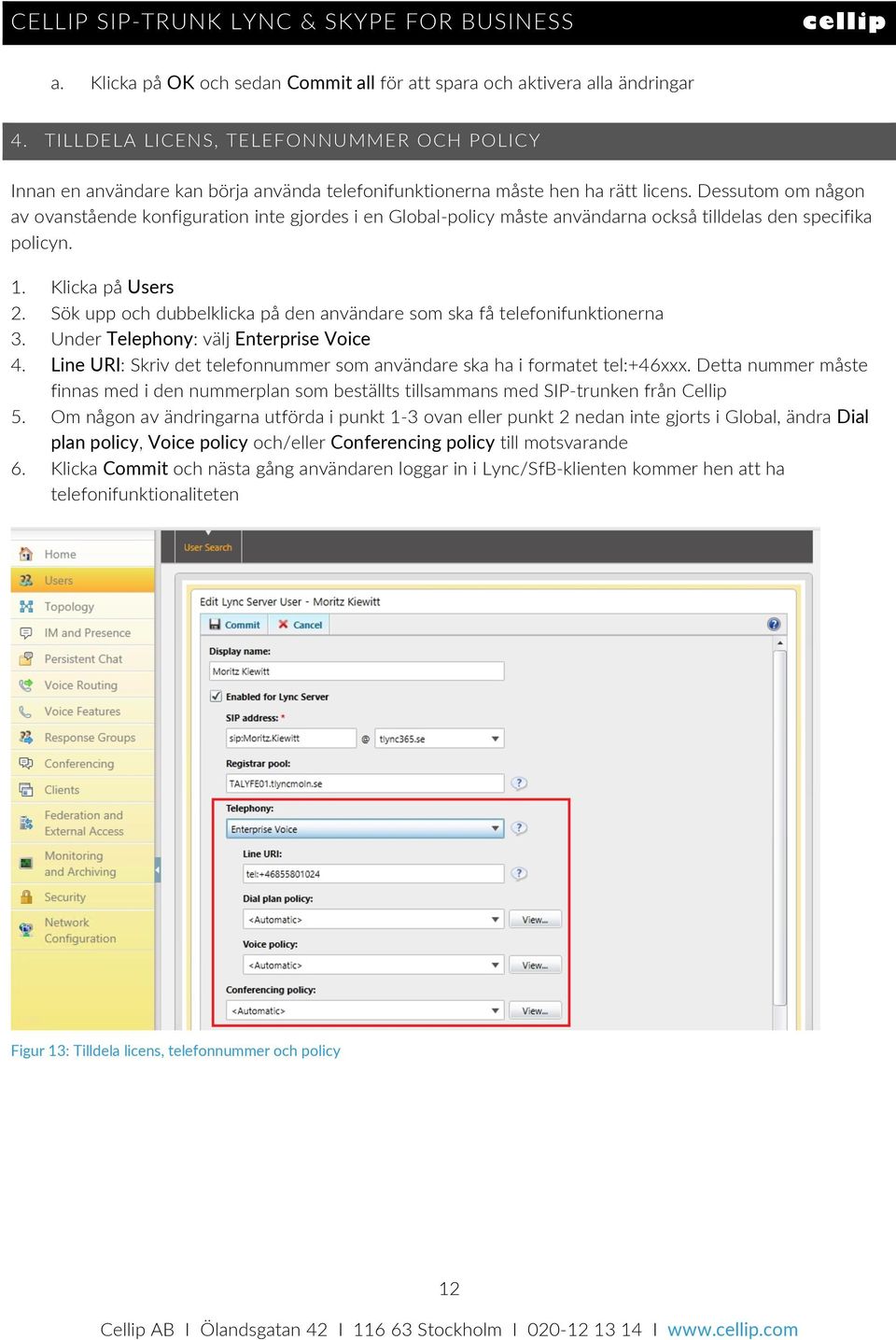Click the help icon beside Line URI
Screen dimensions: 896x1340
pyautogui.click(x=519, y=873)
